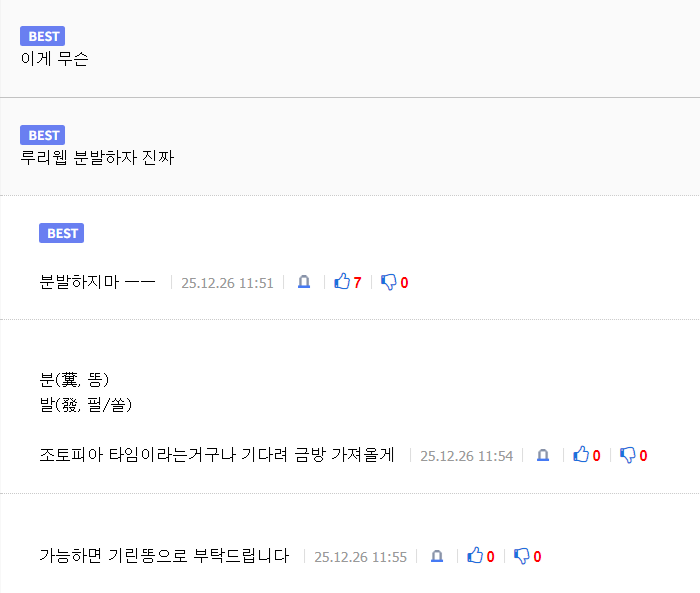Open the "루리웹 분발하자 진짜" comment
The width and height of the screenshot is (700, 593).
tap(97, 157)
